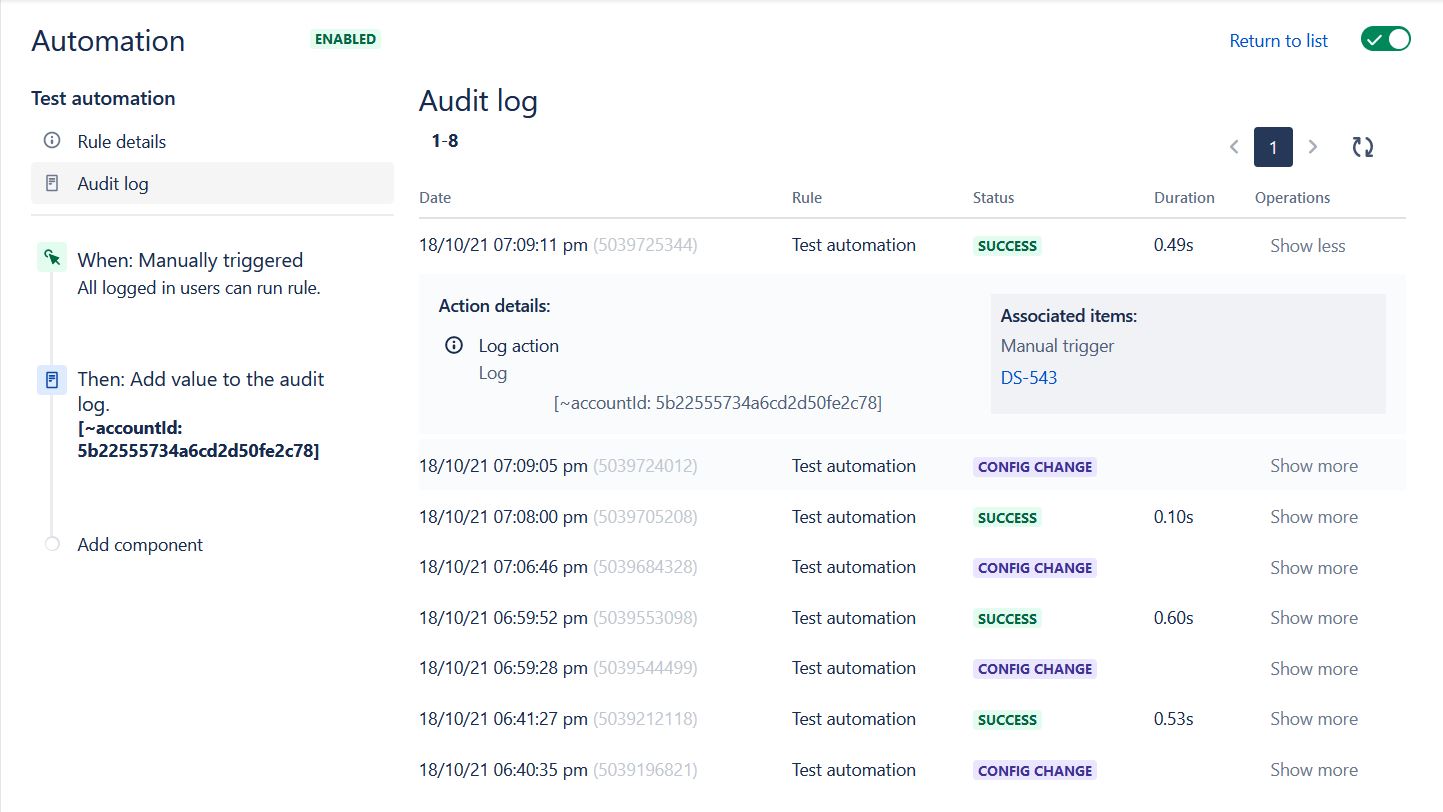Viewport: 1443px width, 812px height.
Task: Click the CONFIG CHANGE badge in the 07:09:05 pm row
Action: pyautogui.click(x=1035, y=467)
